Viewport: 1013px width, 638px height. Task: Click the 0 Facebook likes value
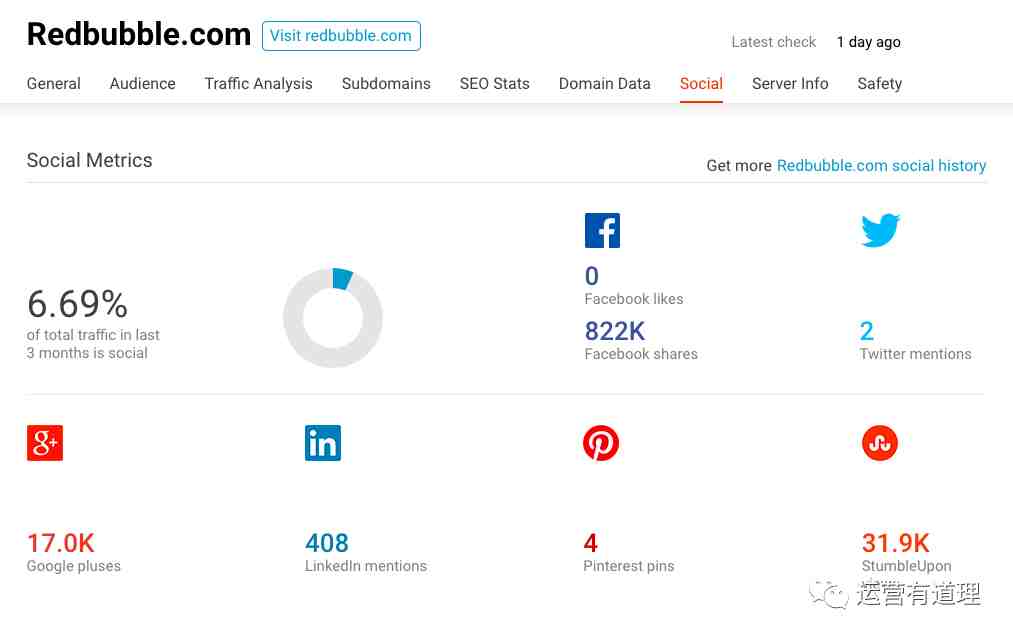(x=592, y=276)
